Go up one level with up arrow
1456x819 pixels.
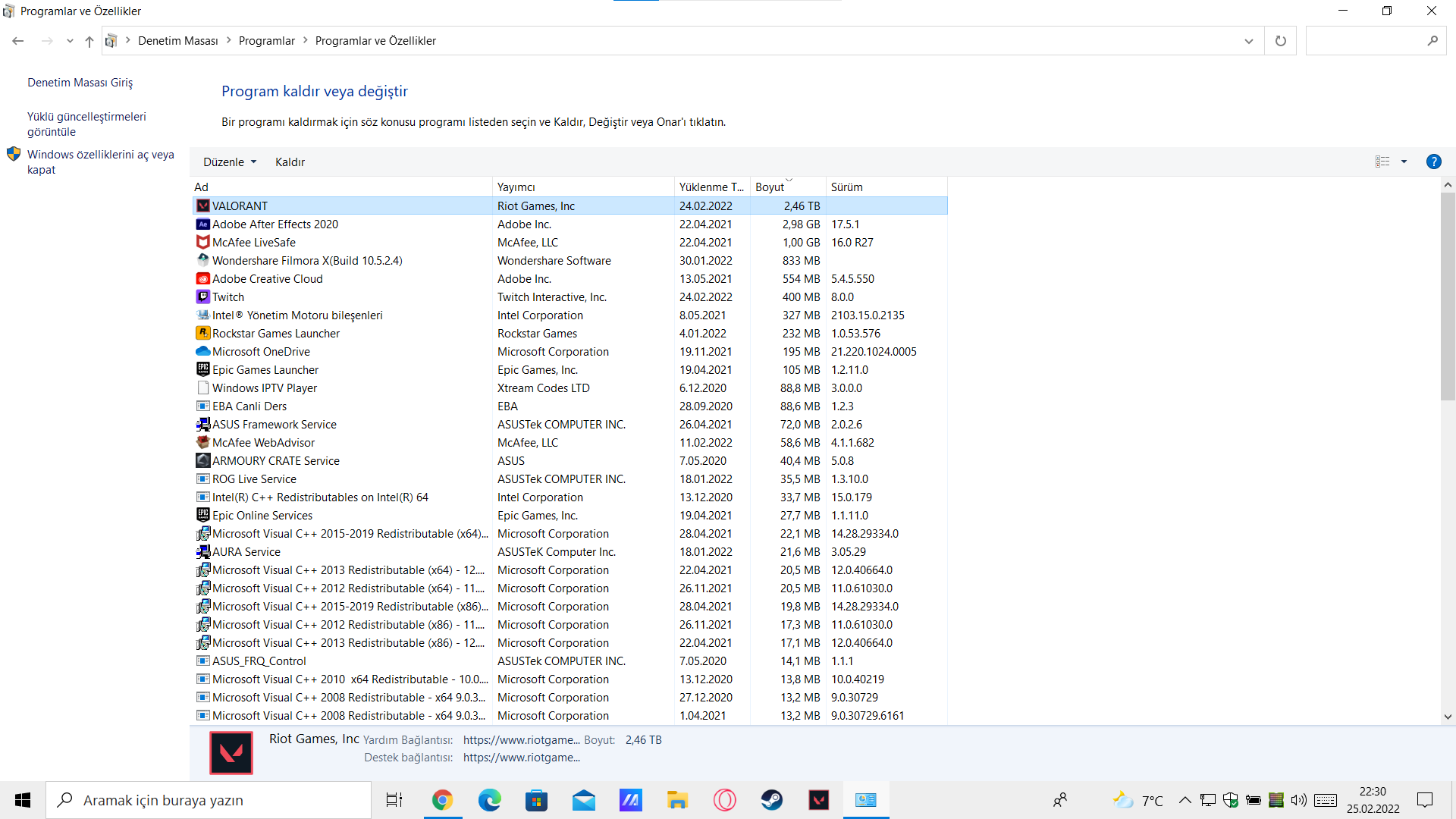(x=89, y=41)
